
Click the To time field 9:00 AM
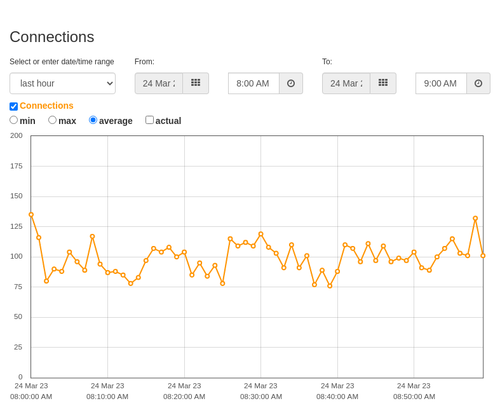[x=441, y=83]
